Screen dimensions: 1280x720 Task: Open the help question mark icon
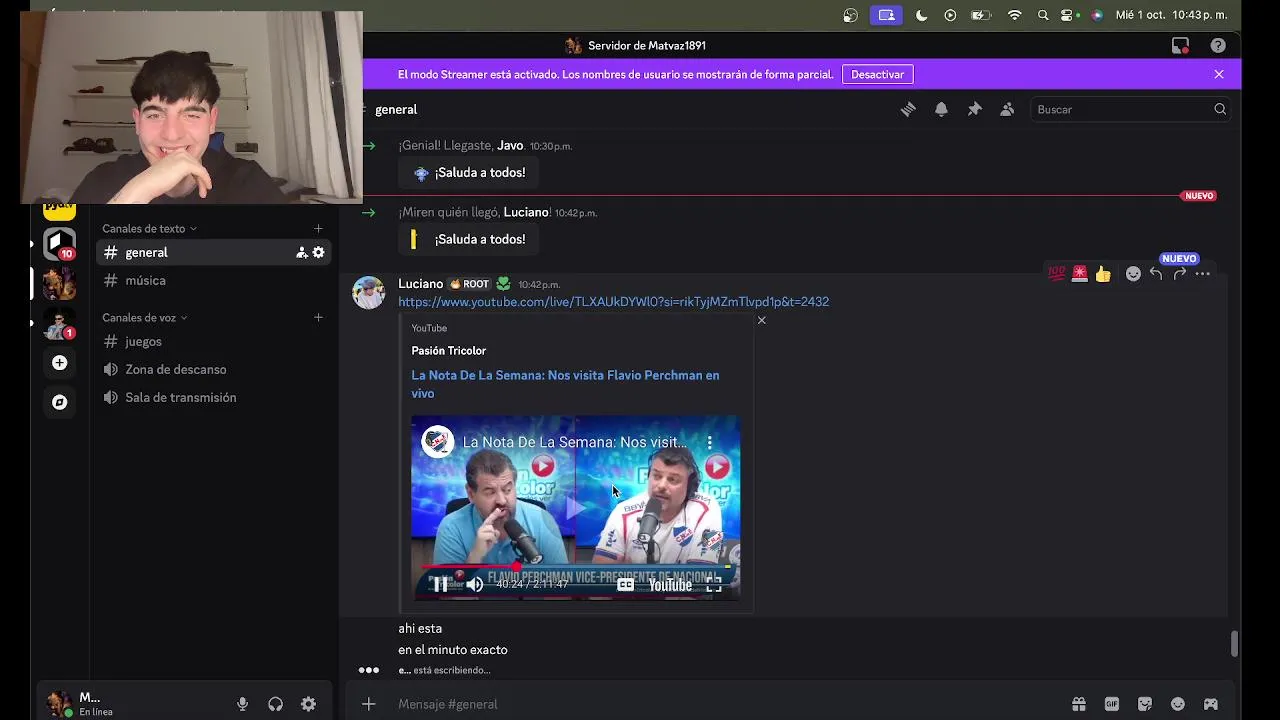1217,45
